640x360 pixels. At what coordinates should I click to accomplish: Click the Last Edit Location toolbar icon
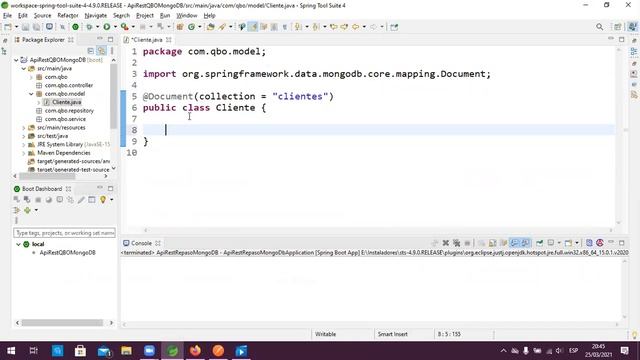tap(333, 27)
